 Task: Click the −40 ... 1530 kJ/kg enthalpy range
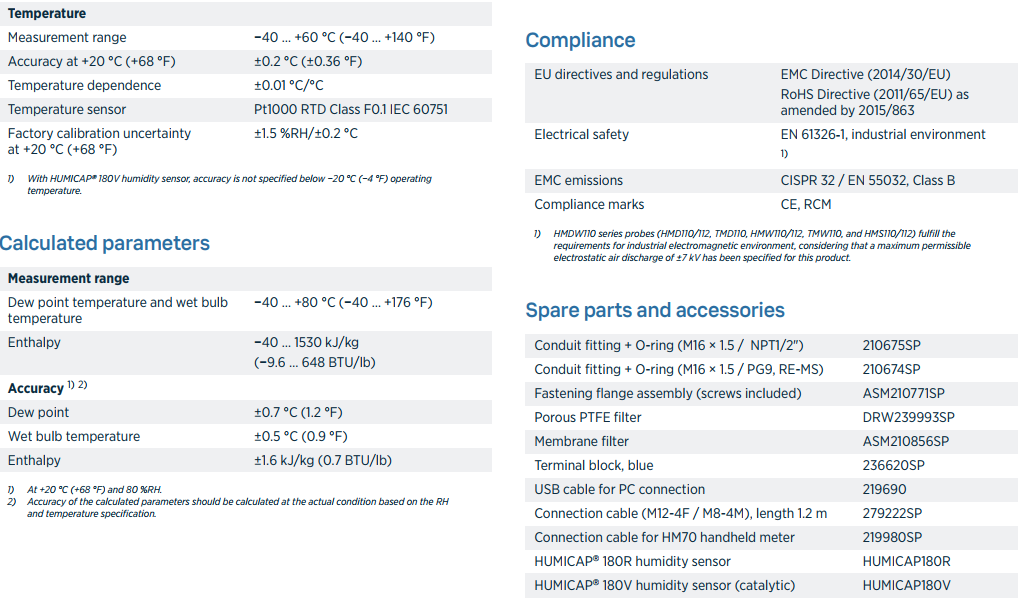(x=306, y=342)
